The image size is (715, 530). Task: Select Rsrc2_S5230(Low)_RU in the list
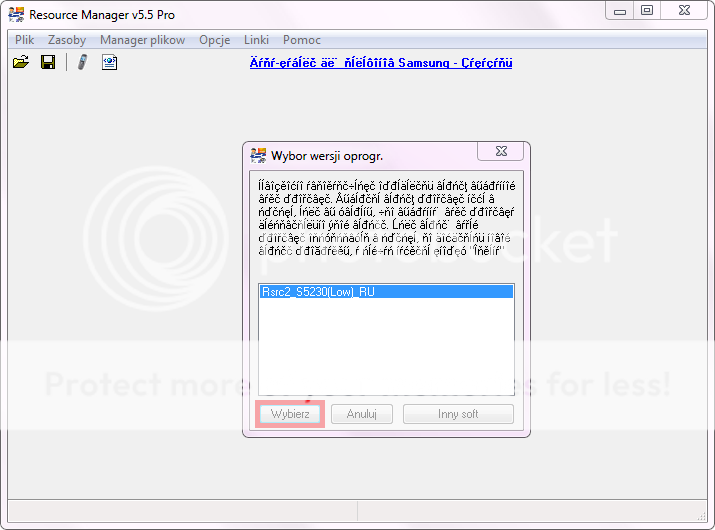pos(385,292)
